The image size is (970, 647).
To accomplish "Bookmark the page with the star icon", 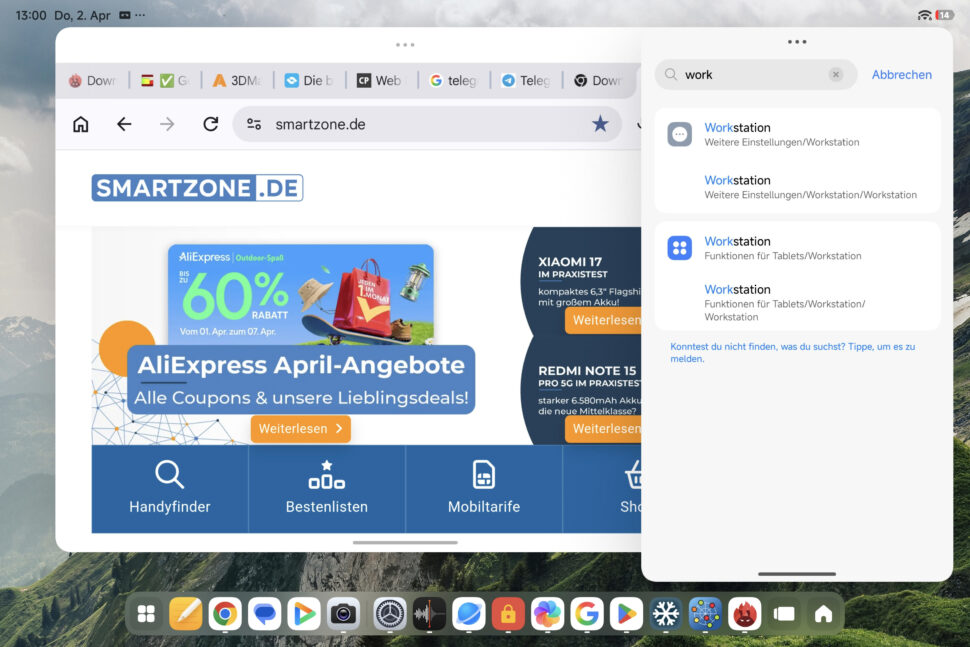I will pos(600,124).
